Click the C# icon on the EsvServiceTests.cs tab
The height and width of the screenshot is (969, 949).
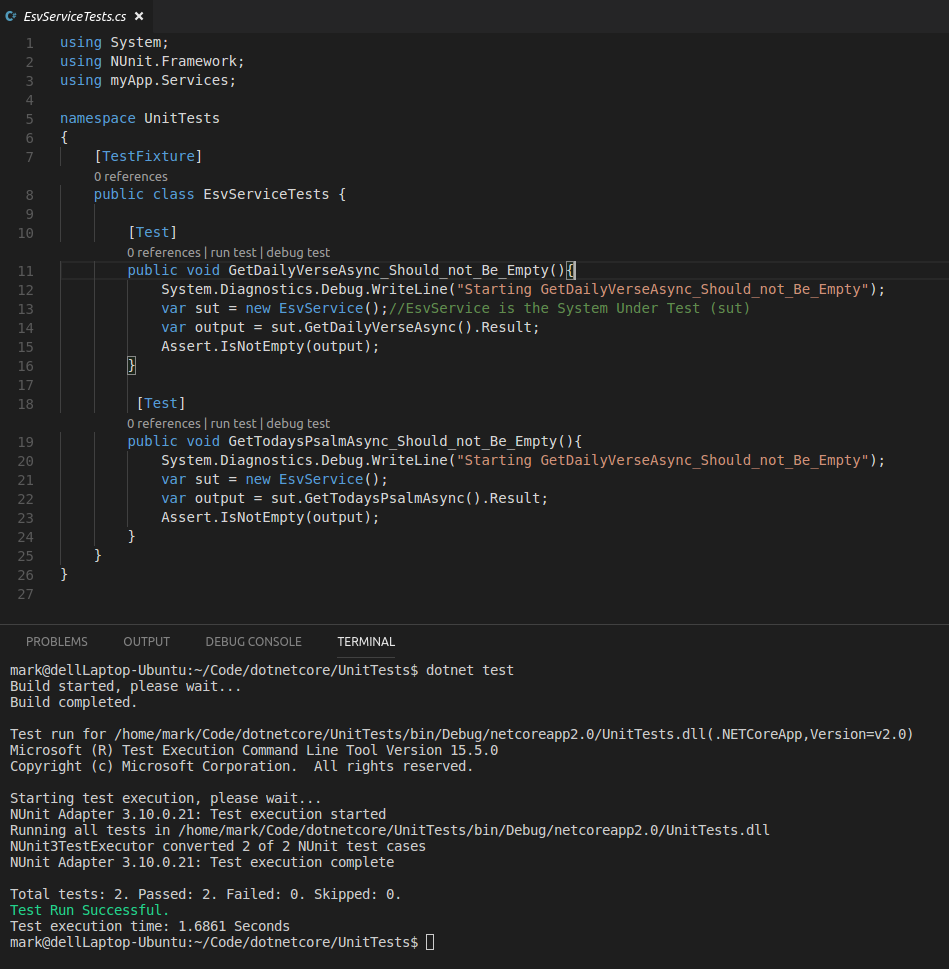click(x=12, y=16)
